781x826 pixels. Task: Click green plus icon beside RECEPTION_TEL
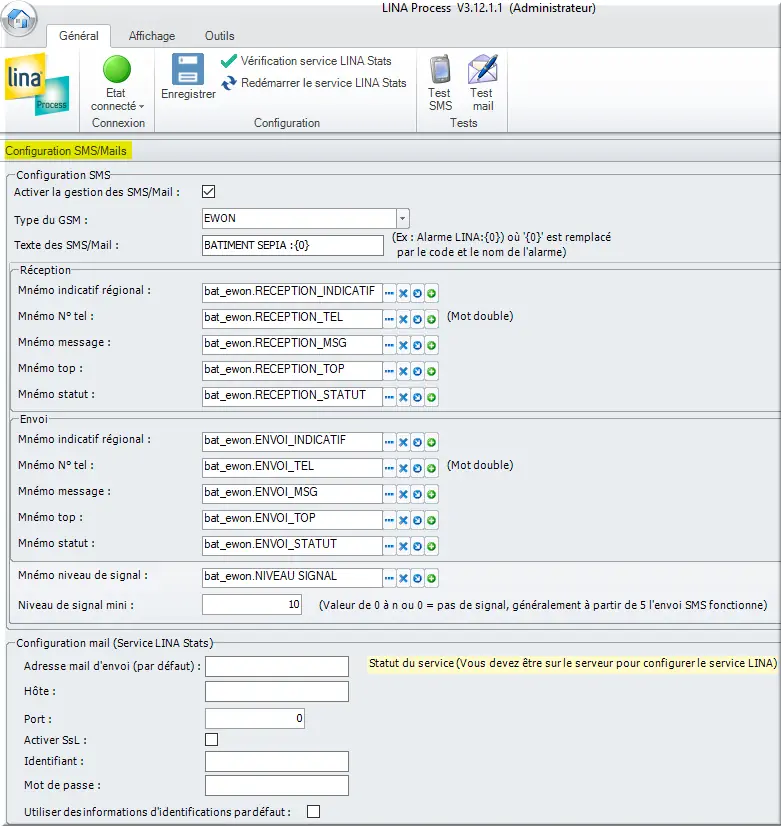click(431, 319)
